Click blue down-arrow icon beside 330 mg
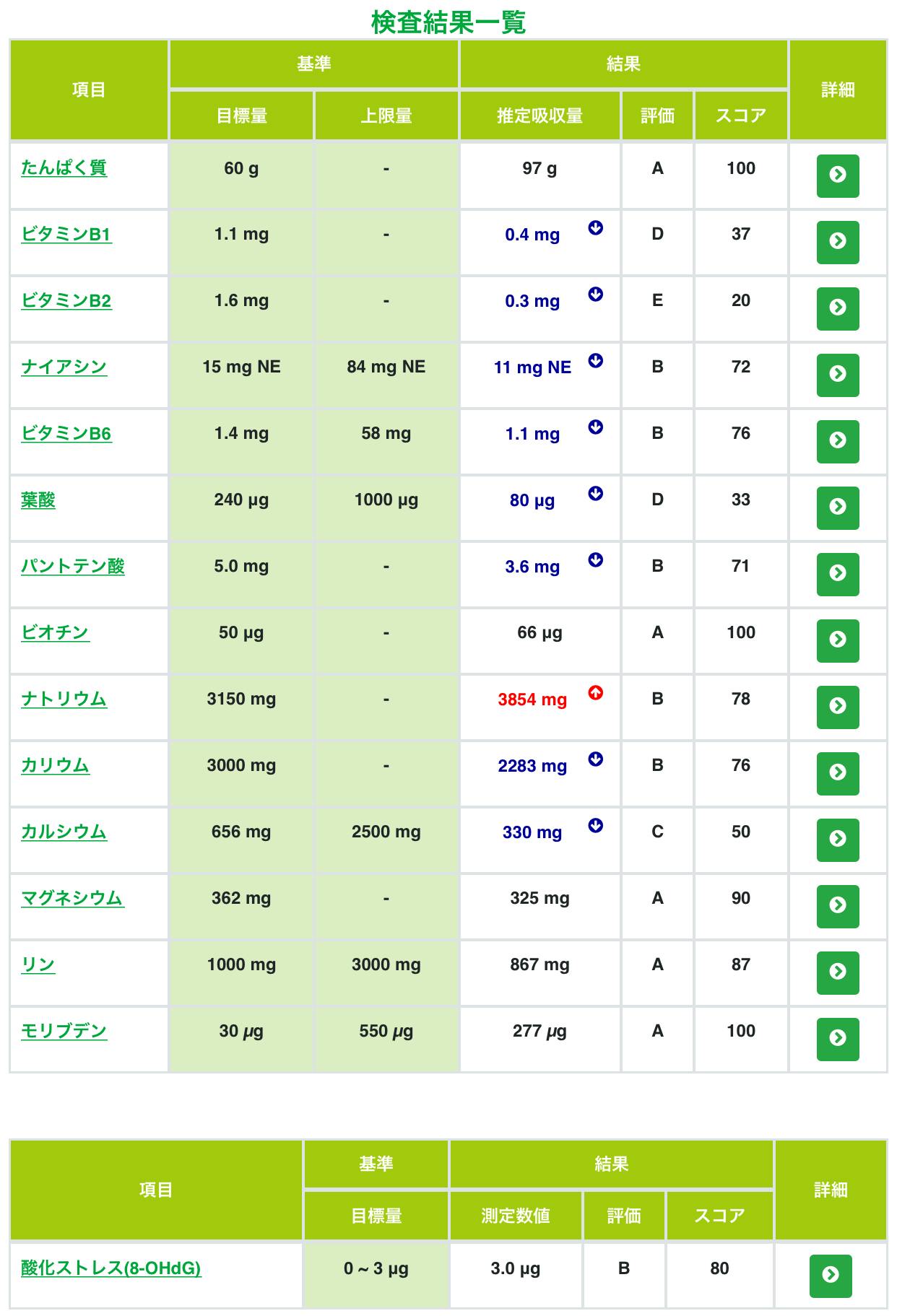The height and width of the screenshot is (1316, 897). 596,826
